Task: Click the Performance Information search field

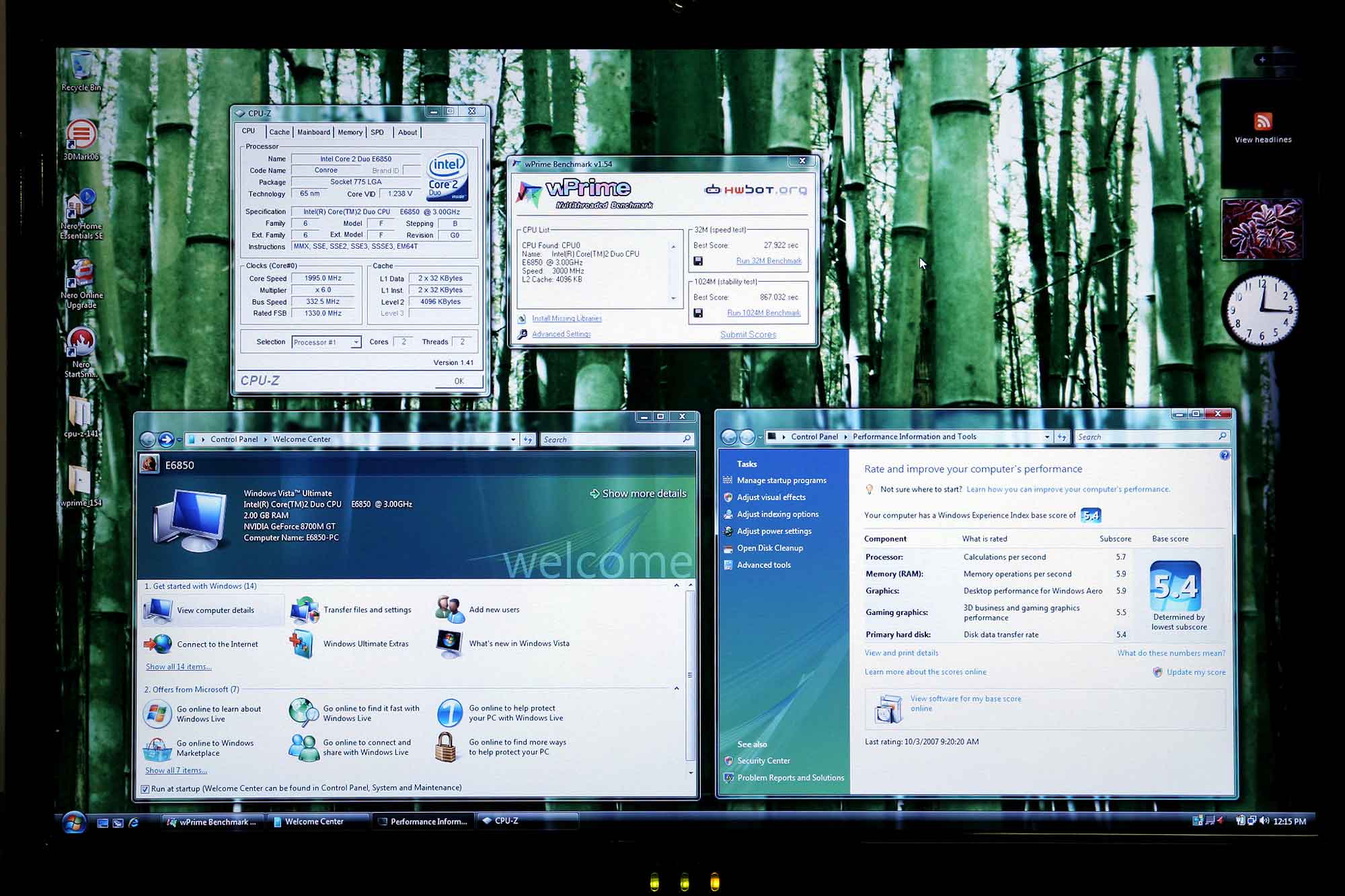Action: 1151,437
